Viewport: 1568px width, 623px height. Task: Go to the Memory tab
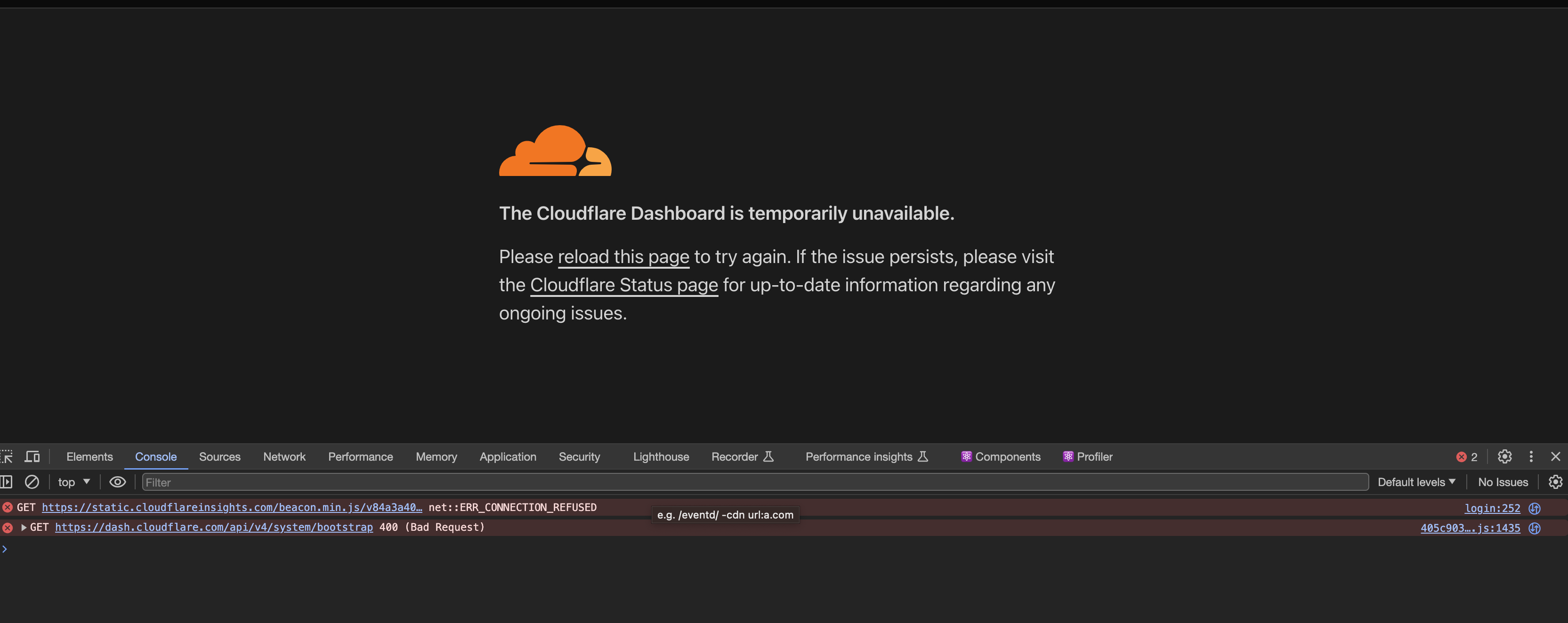click(436, 456)
